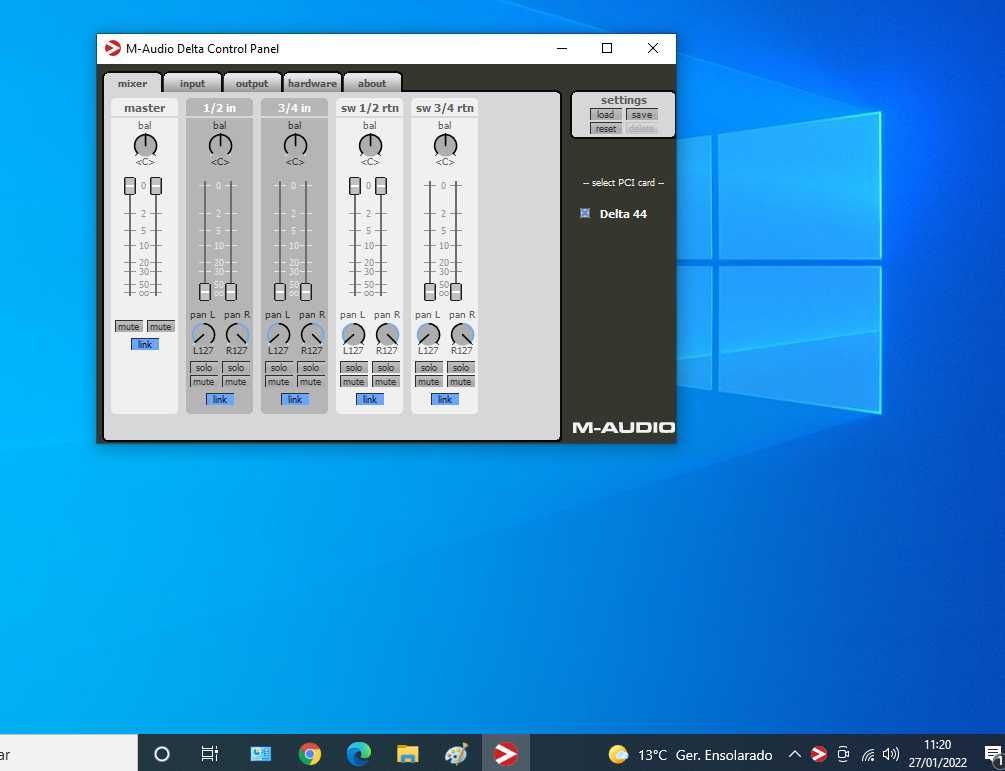Viewport: 1005px width, 771px height.
Task: Click the master left fader handle
Action: pyautogui.click(x=130, y=186)
